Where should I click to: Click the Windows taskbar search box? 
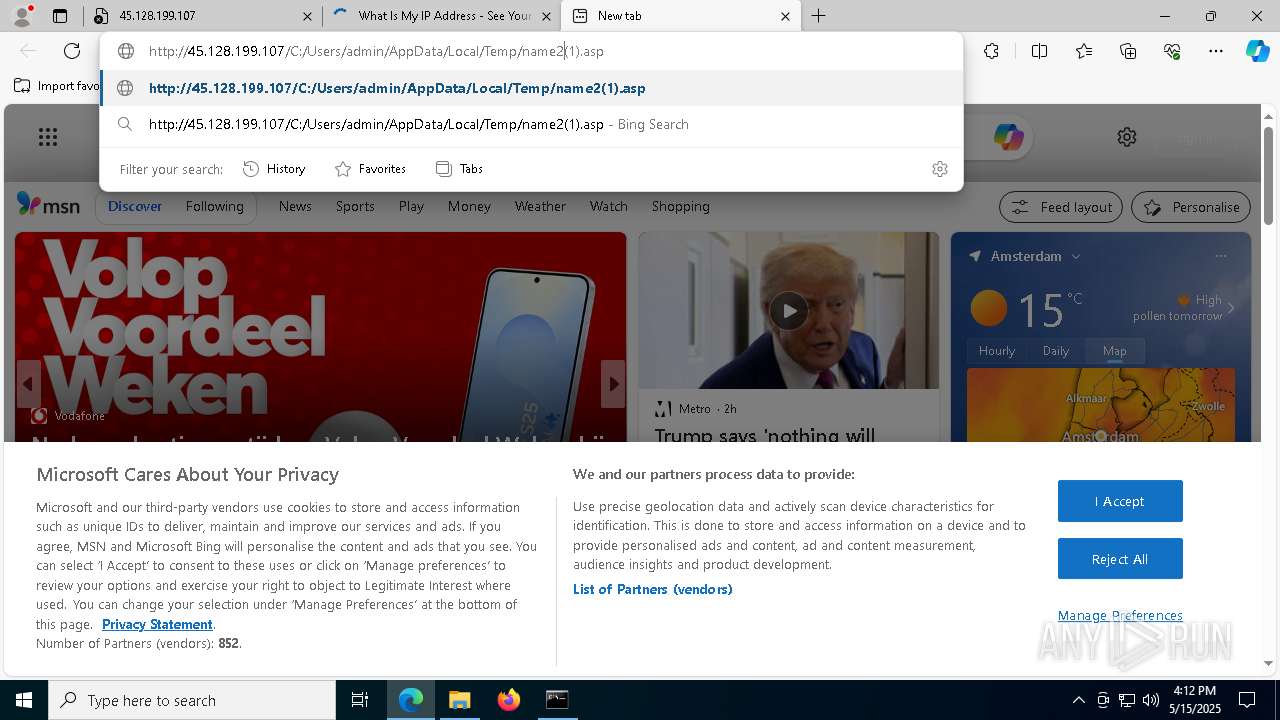[x=192, y=700]
